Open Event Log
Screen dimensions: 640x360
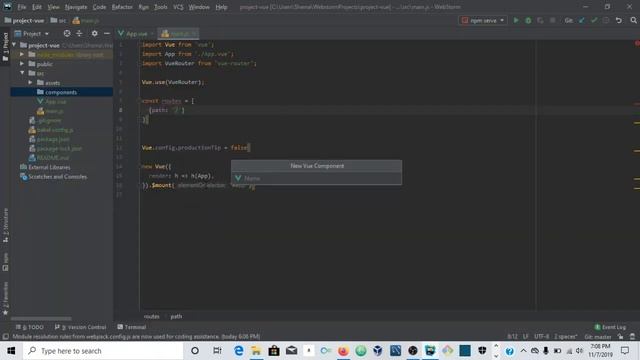point(610,327)
